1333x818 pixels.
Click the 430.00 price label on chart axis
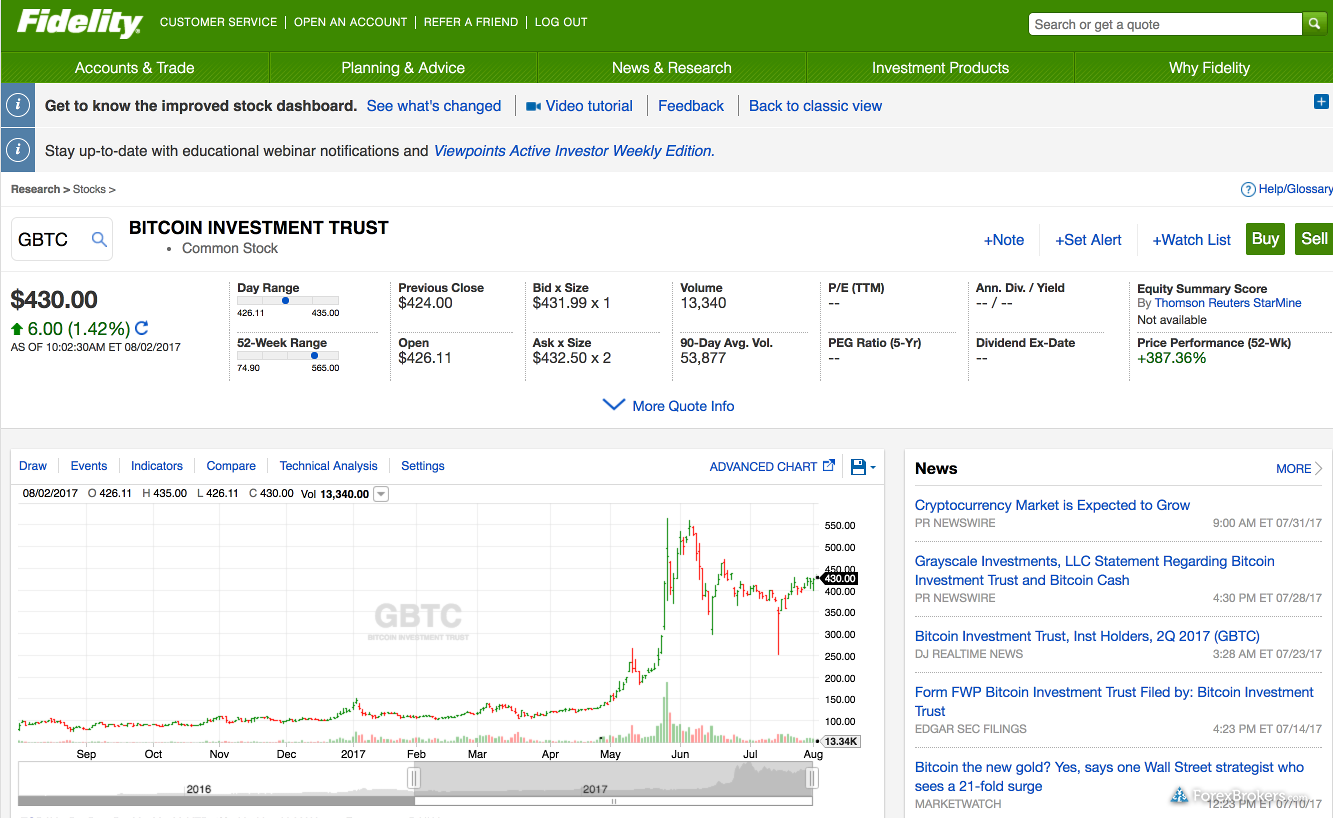pyautogui.click(x=839, y=578)
